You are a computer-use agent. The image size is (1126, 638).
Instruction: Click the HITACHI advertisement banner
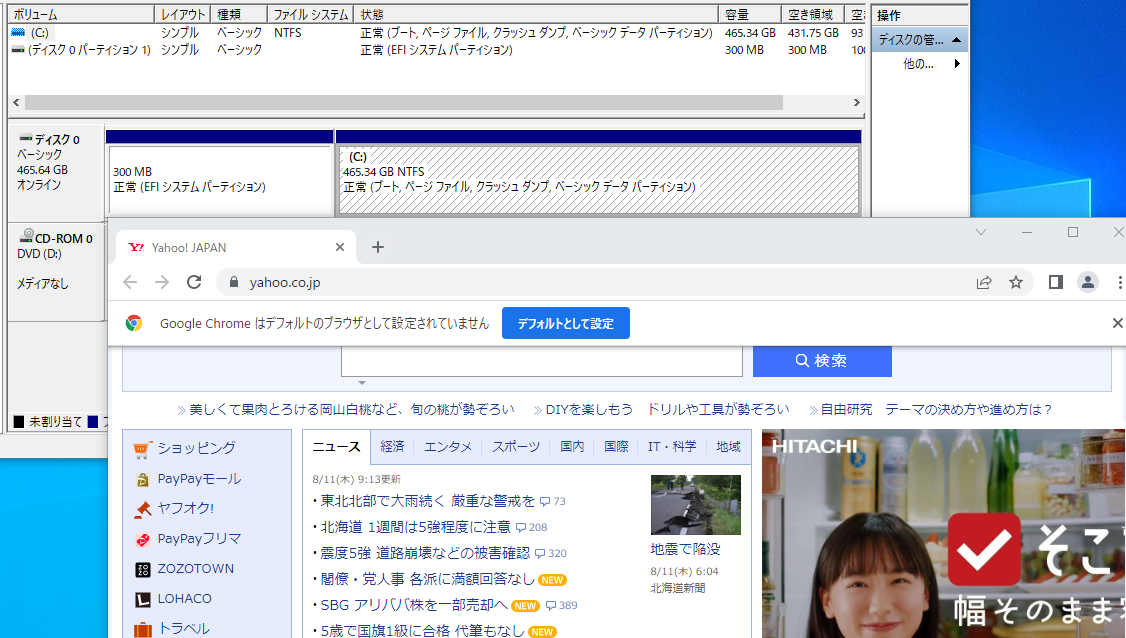(944, 534)
